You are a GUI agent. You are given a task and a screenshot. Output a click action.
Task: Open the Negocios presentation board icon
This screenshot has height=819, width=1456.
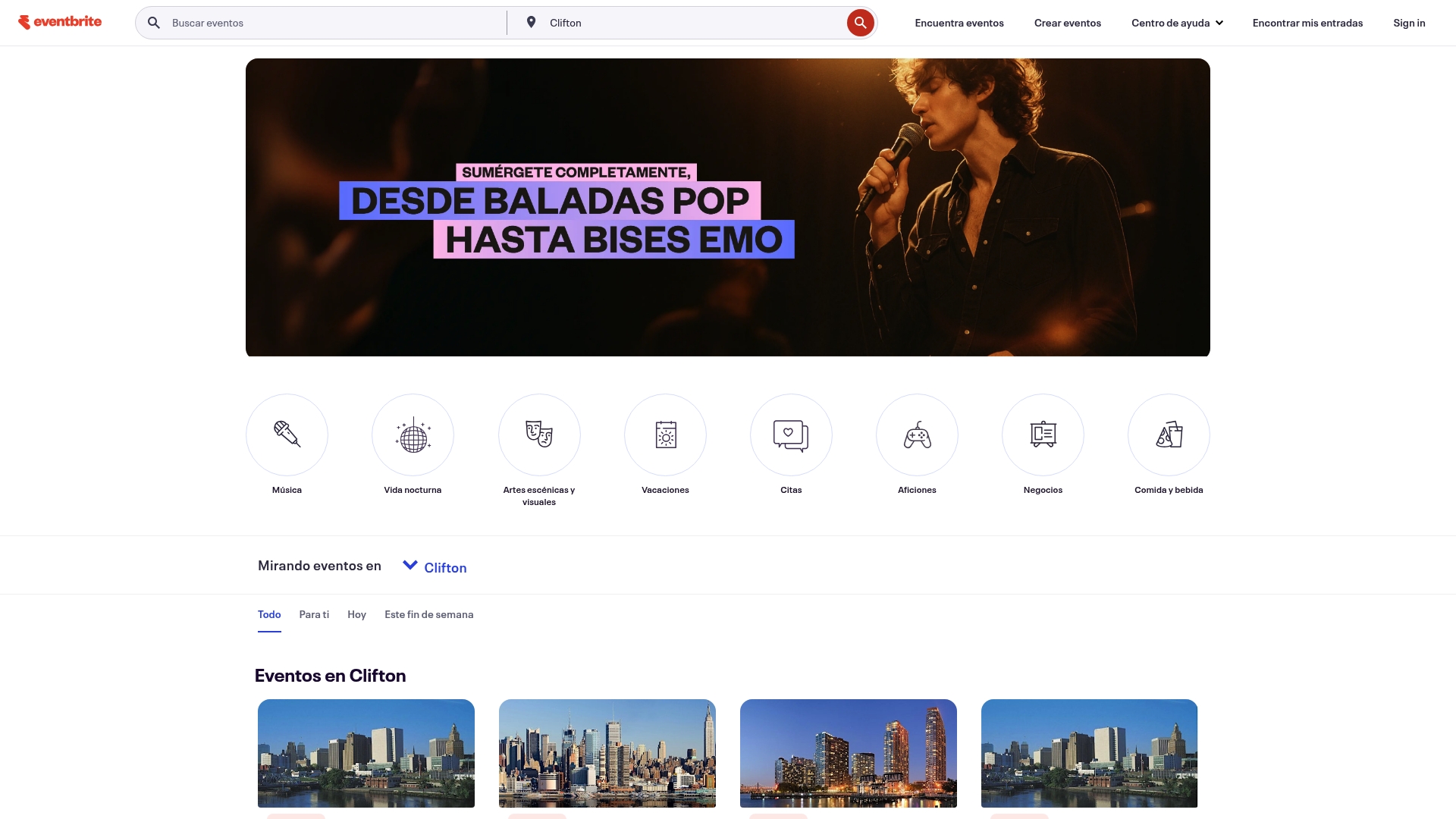tap(1043, 435)
